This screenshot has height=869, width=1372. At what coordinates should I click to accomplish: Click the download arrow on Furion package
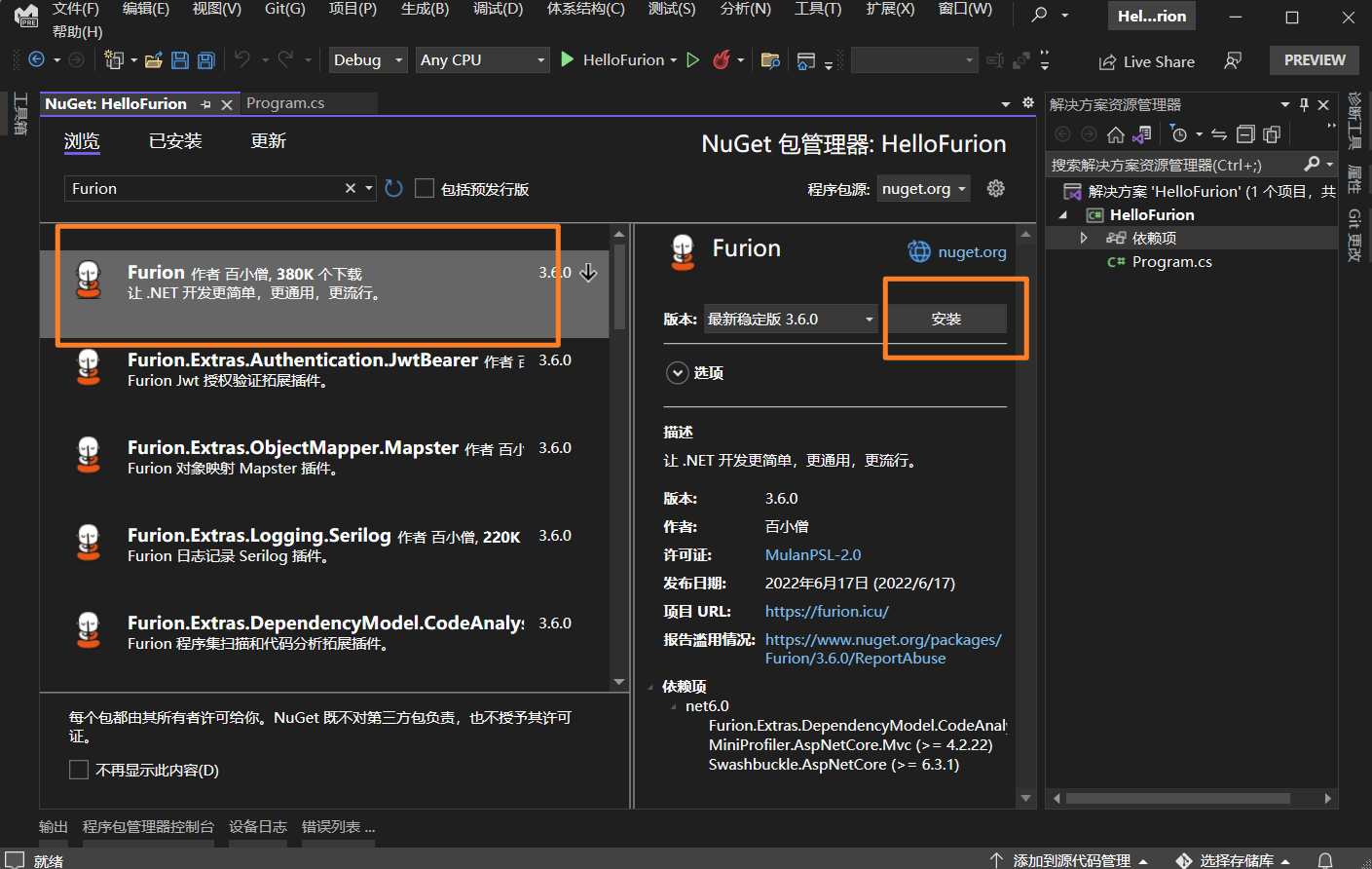click(x=588, y=273)
